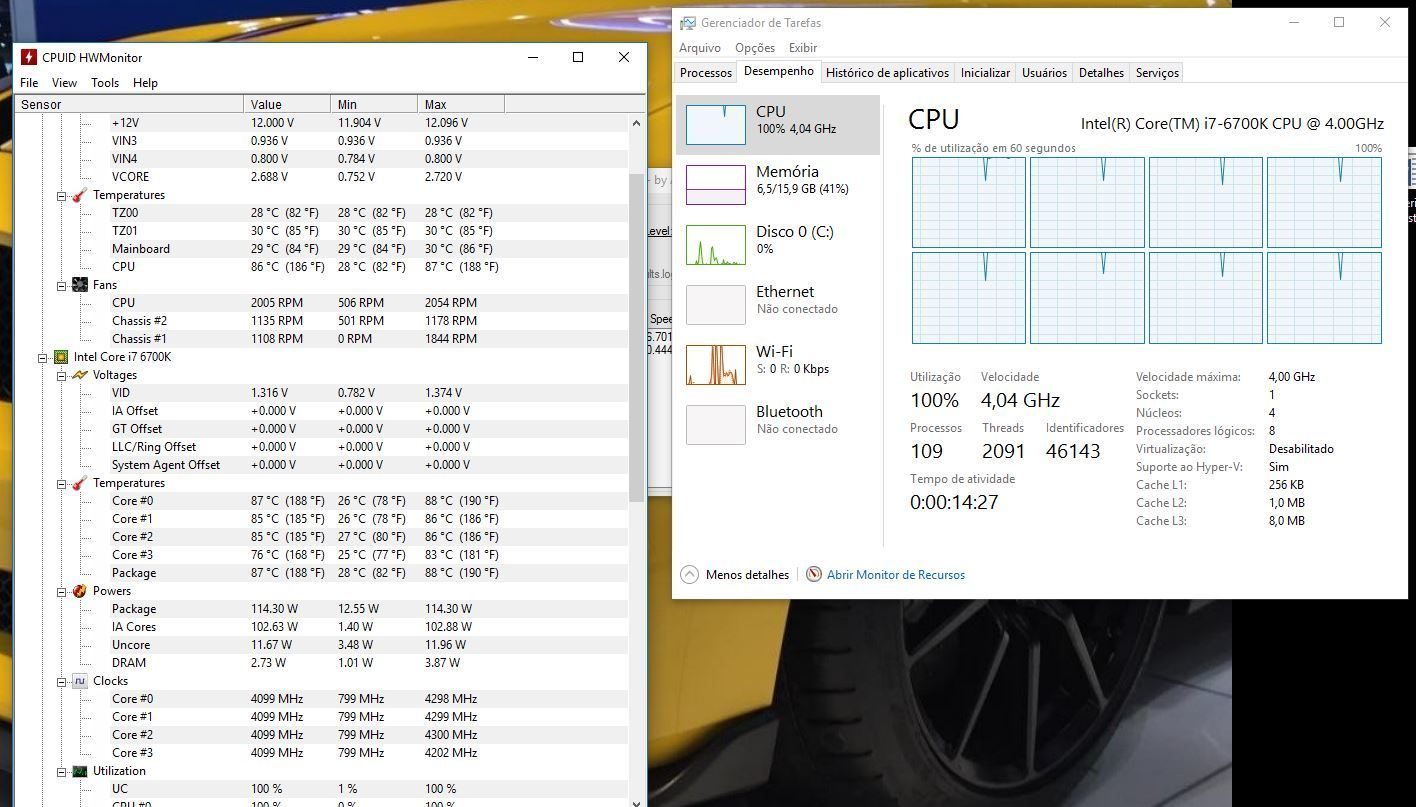This screenshot has width=1416, height=807.
Task: Collapse the Utilization tree node
Action: tap(61, 772)
